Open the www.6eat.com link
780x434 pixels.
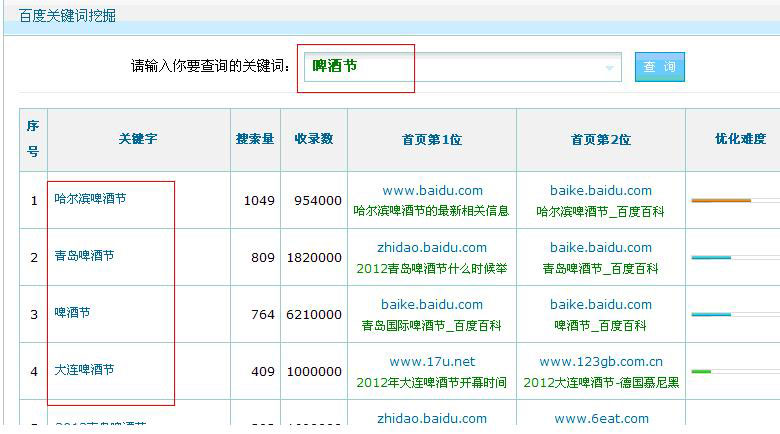coord(601,419)
